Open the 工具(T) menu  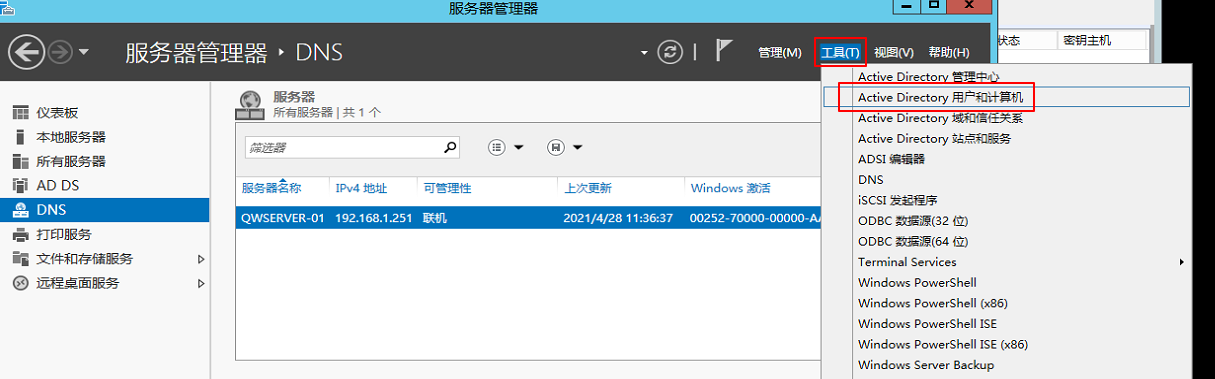coord(840,52)
